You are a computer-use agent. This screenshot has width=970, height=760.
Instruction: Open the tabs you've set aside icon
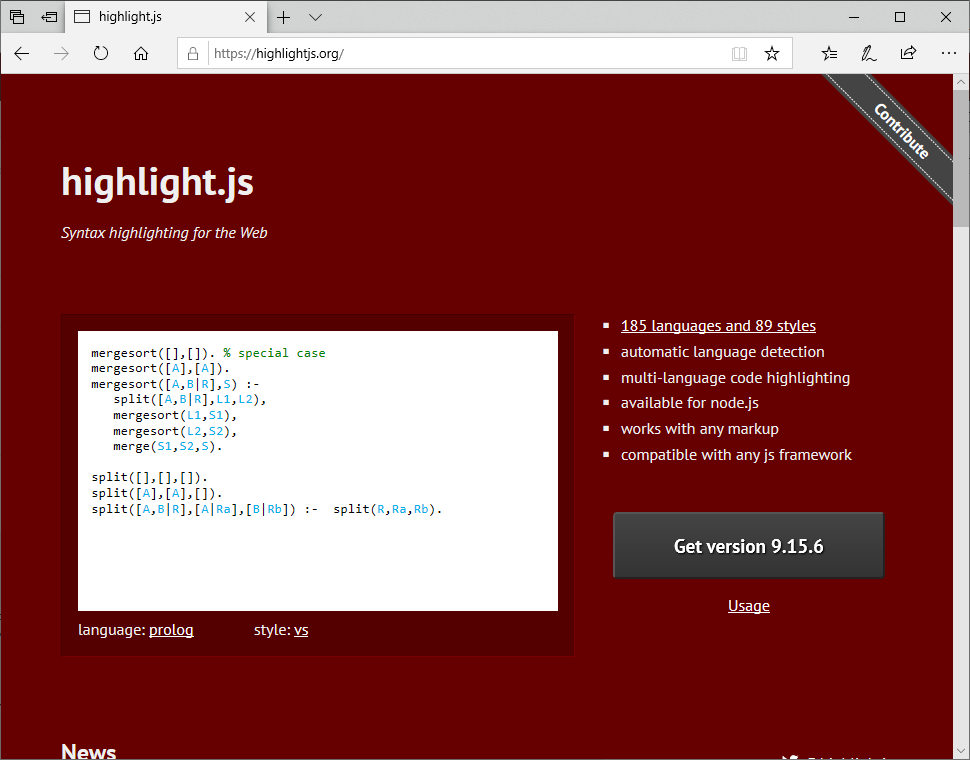[17, 17]
